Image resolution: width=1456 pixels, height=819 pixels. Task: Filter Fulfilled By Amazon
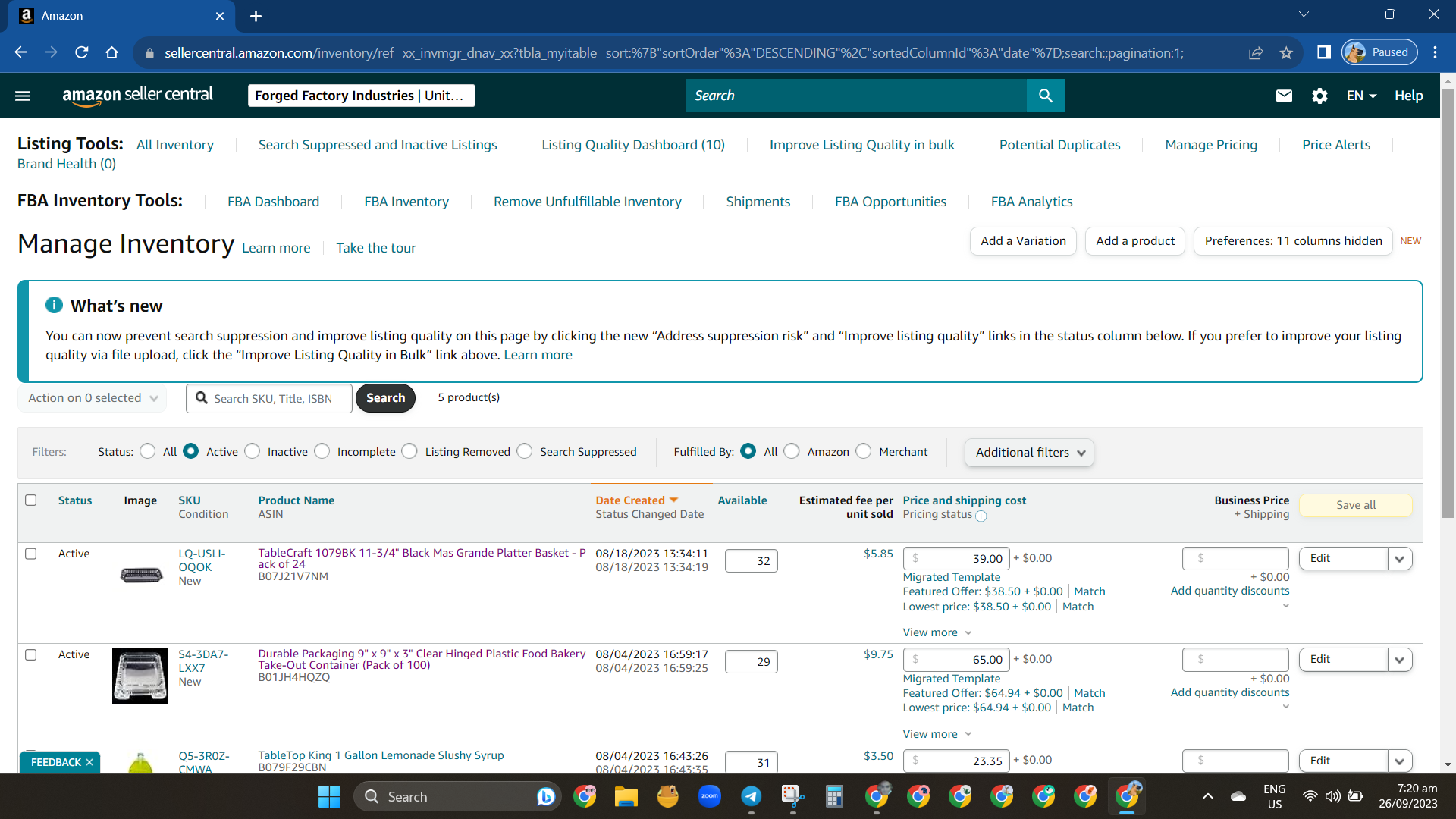coord(792,451)
